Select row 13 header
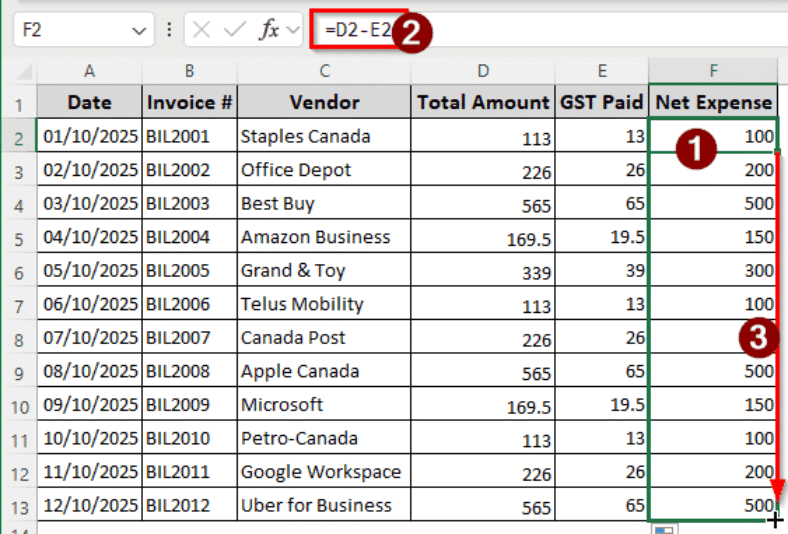788x534 pixels. [19, 506]
